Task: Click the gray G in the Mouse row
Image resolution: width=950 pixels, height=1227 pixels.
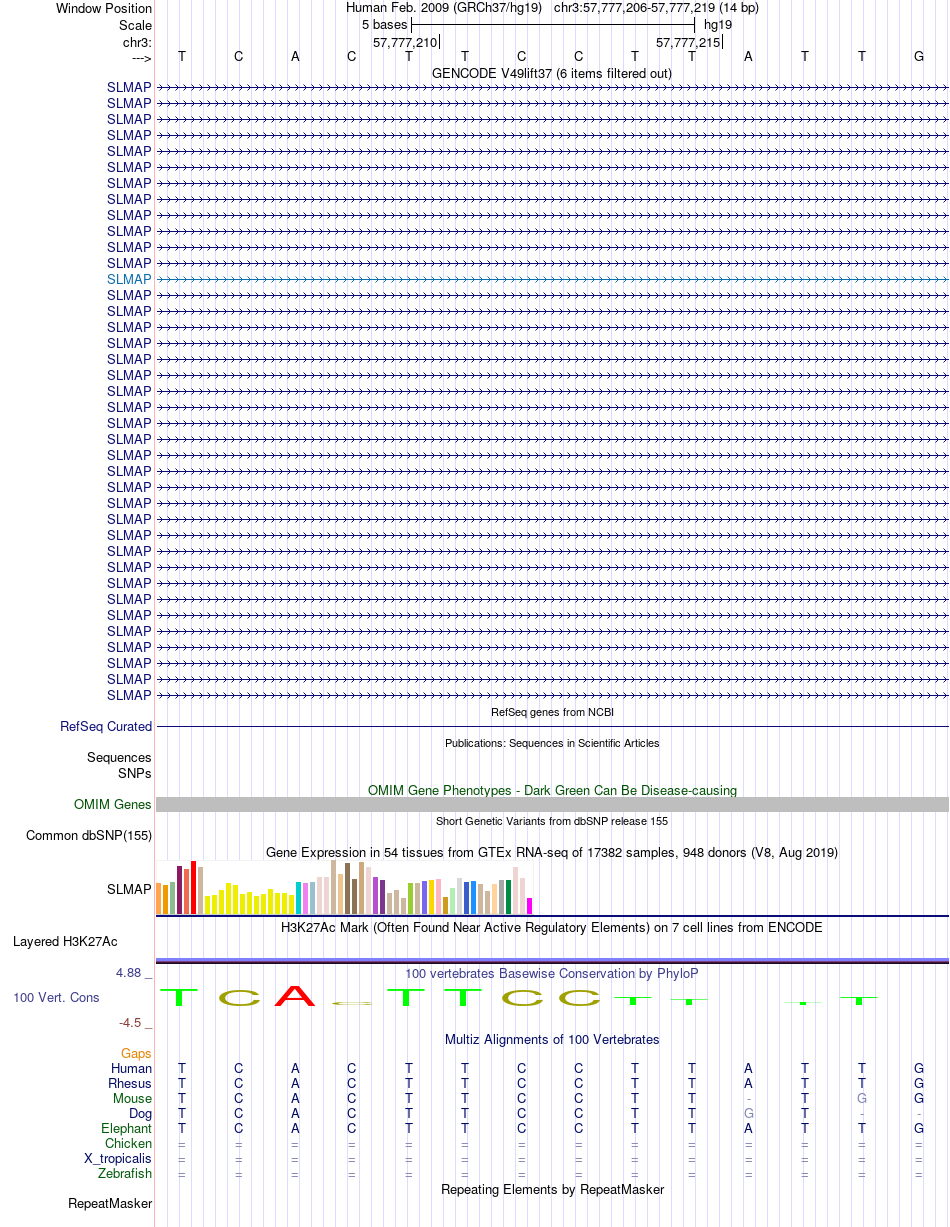Action: (862, 1098)
